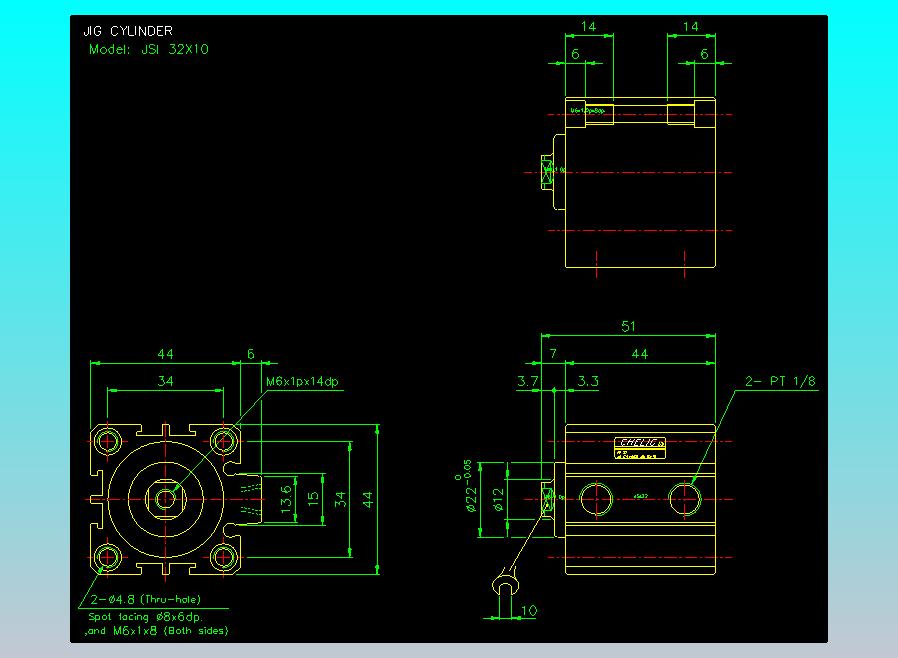Select the "51" overall length dimension

[628, 326]
